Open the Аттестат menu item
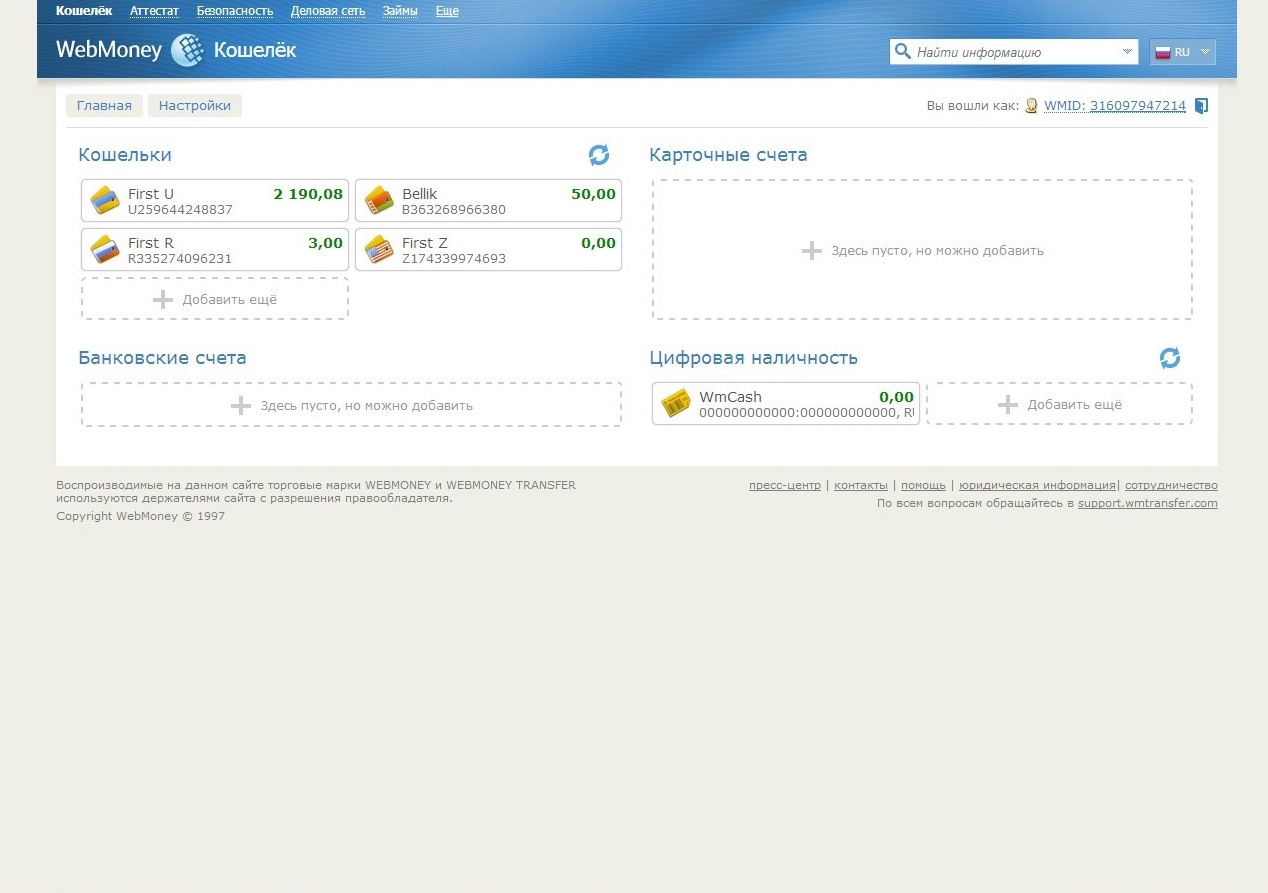The image size is (1268, 893). point(154,11)
